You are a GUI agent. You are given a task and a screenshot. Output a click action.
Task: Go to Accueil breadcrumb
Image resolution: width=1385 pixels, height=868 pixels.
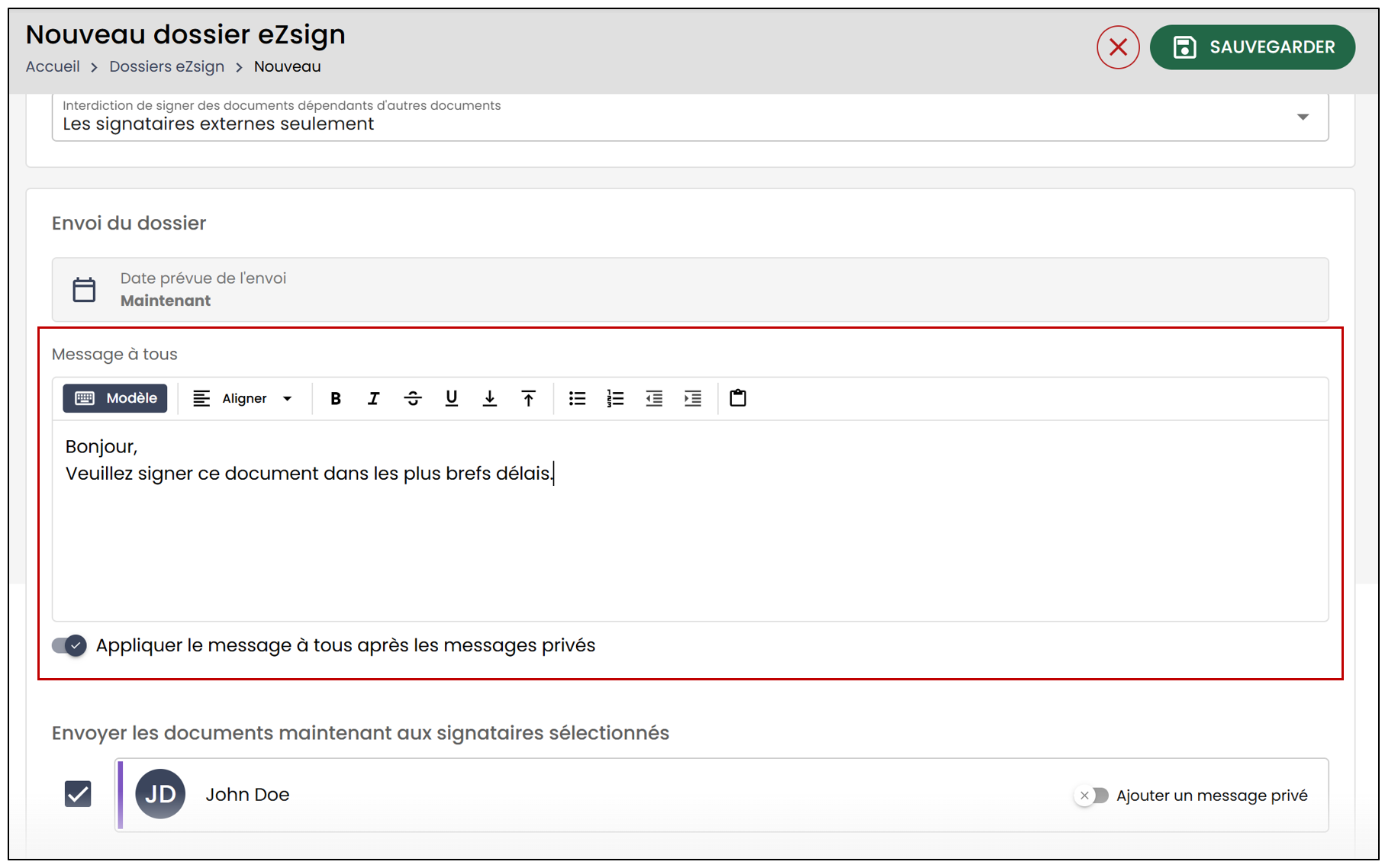pos(53,66)
